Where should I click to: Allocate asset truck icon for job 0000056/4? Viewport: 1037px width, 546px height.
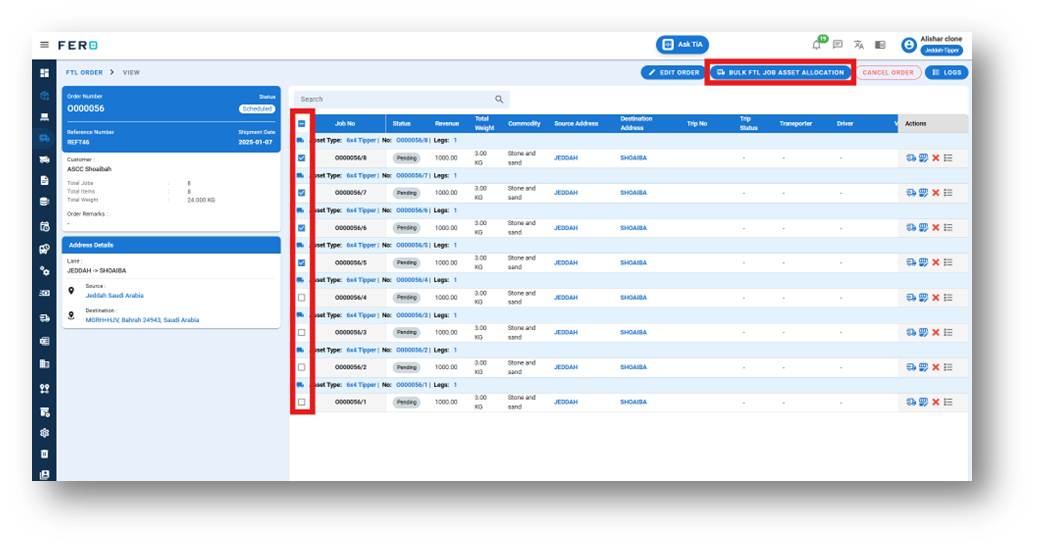tap(911, 297)
